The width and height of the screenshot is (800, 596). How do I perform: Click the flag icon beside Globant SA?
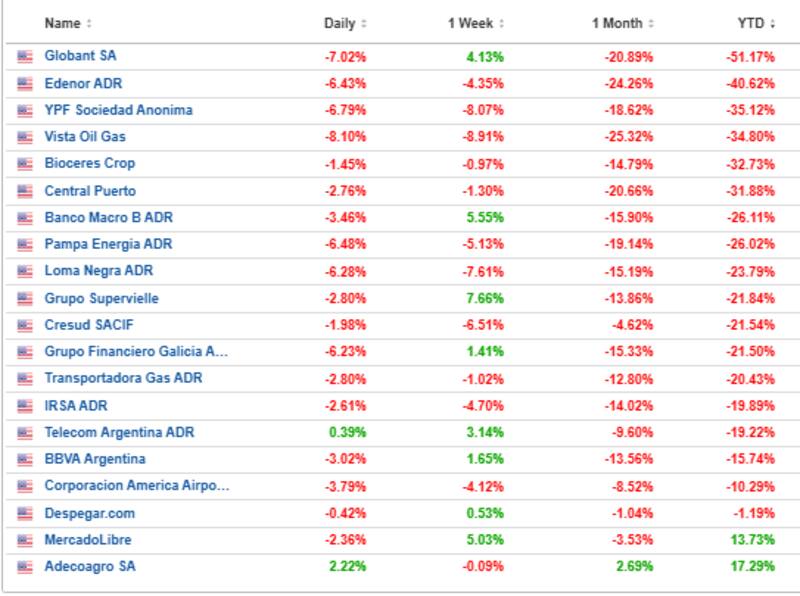25,57
